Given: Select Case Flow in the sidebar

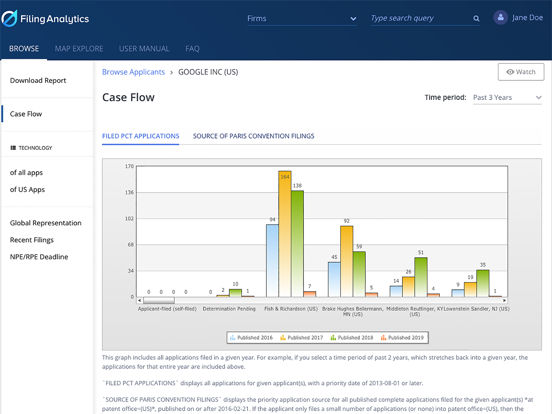Looking at the screenshot, I should click(26, 114).
